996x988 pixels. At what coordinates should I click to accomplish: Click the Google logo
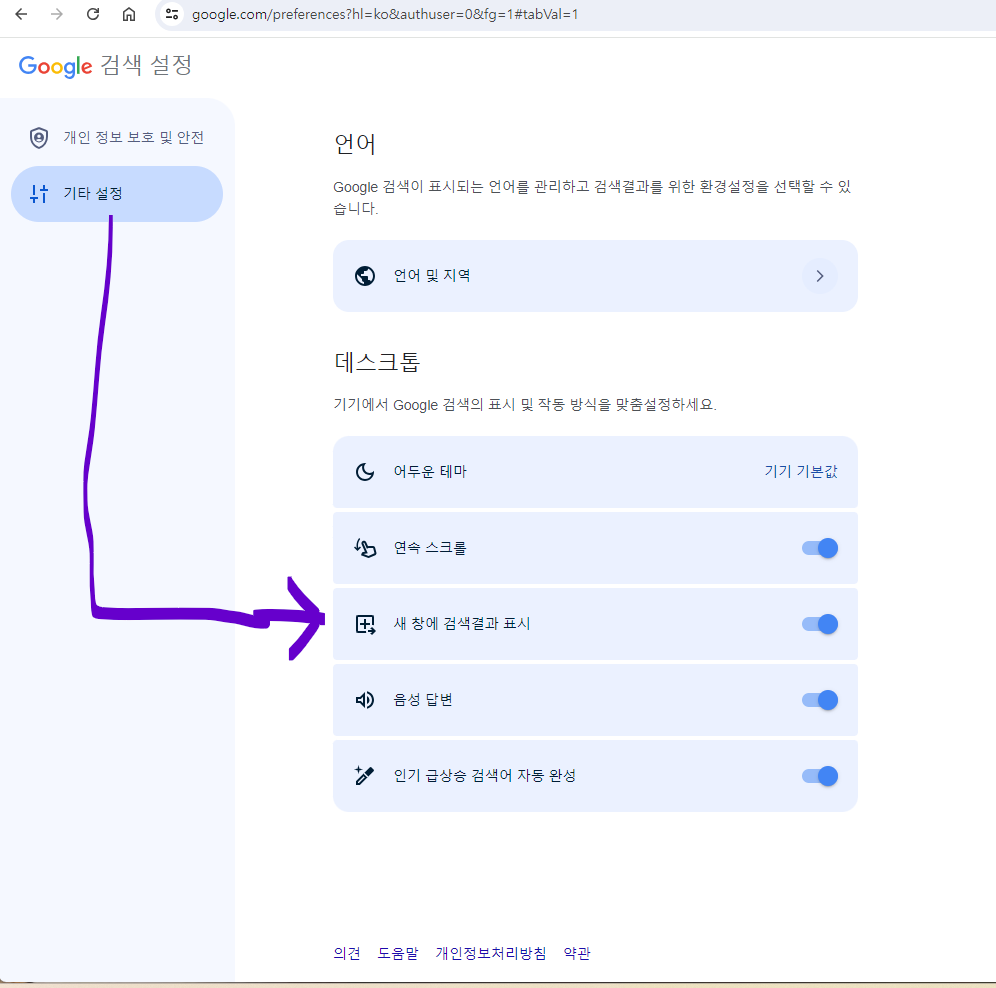point(55,66)
